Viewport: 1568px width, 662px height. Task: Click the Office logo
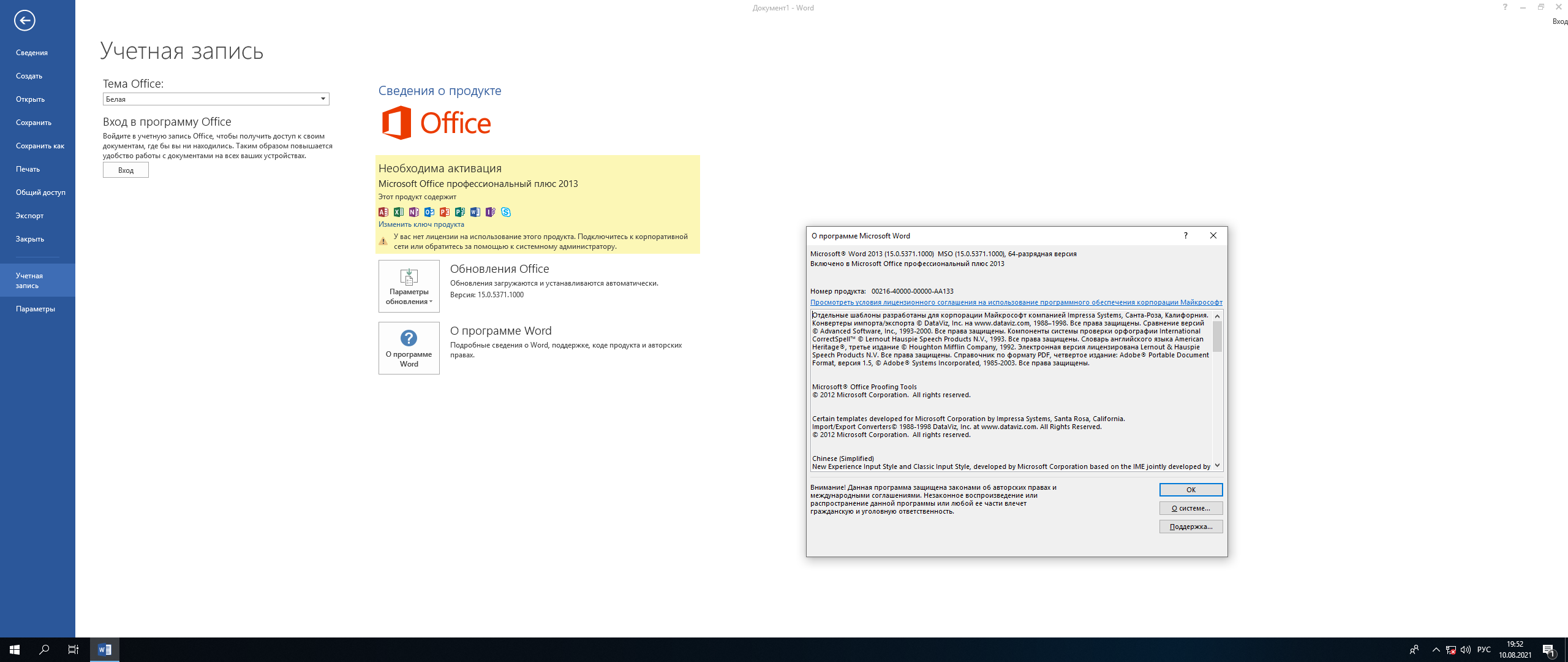pyautogui.click(x=436, y=123)
